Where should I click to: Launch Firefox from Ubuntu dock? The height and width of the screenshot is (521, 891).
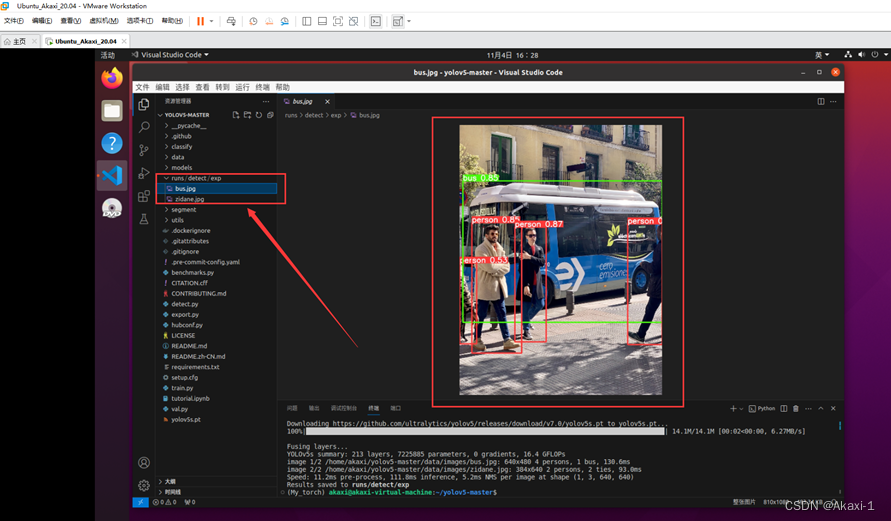[112, 78]
